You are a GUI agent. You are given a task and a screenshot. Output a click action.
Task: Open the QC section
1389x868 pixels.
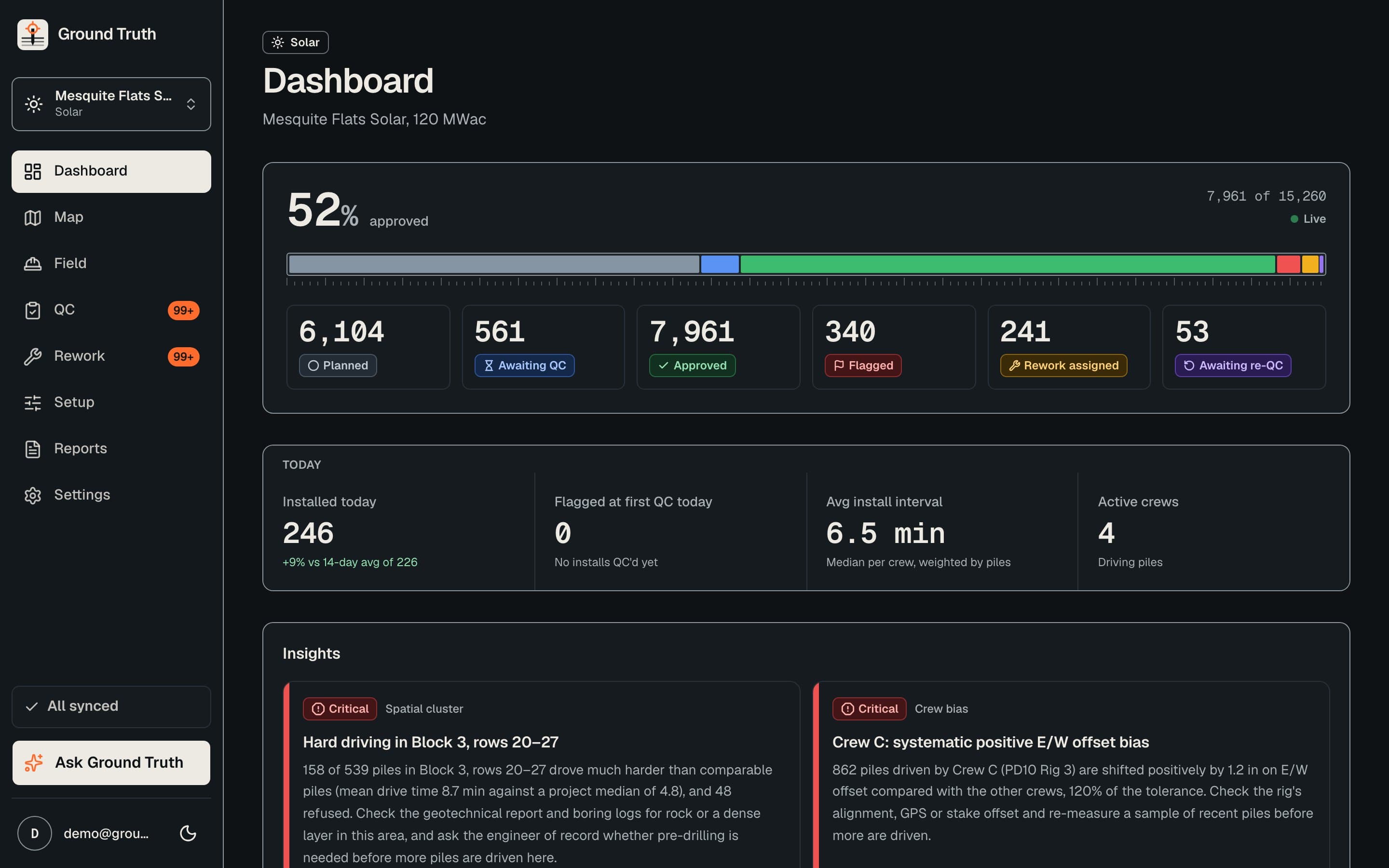pyautogui.click(x=111, y=310)
